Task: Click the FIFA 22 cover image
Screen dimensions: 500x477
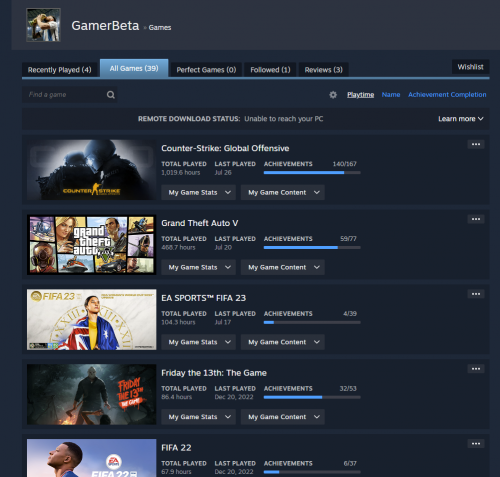Action: click(x=91, y=458)
